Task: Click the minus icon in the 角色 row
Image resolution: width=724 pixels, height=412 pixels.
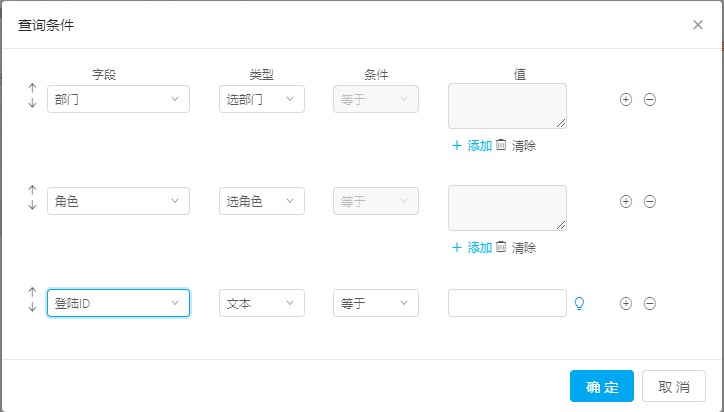Action: coord(649,201)
